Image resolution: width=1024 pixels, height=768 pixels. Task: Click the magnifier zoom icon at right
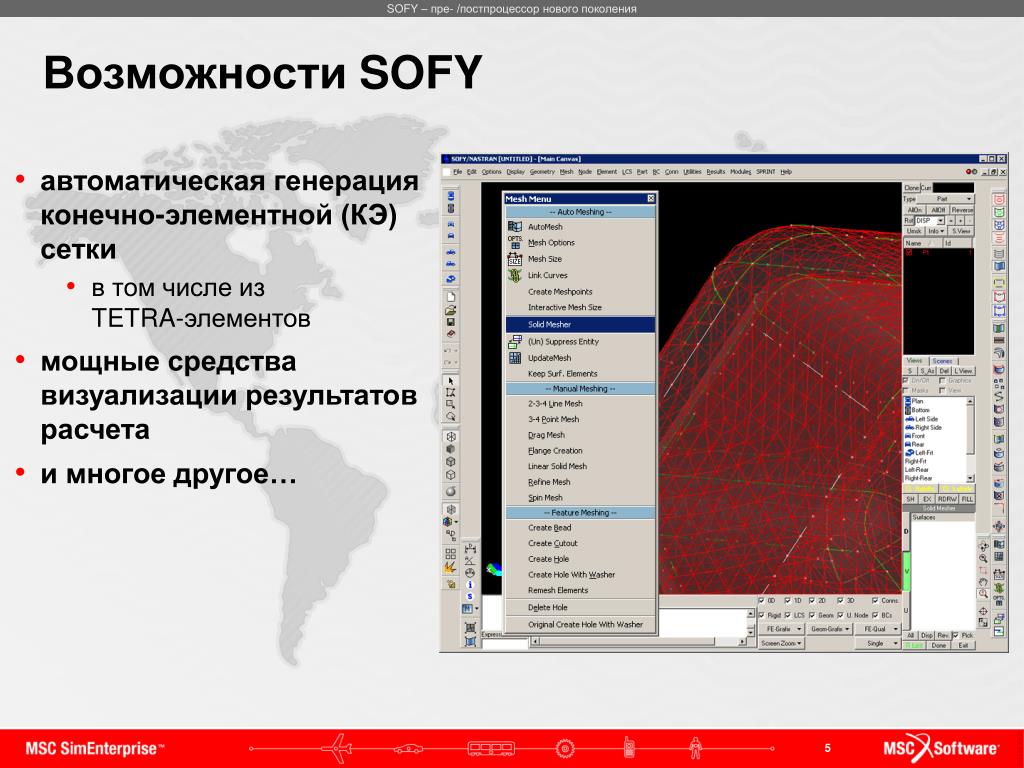[x=983, y=559]
